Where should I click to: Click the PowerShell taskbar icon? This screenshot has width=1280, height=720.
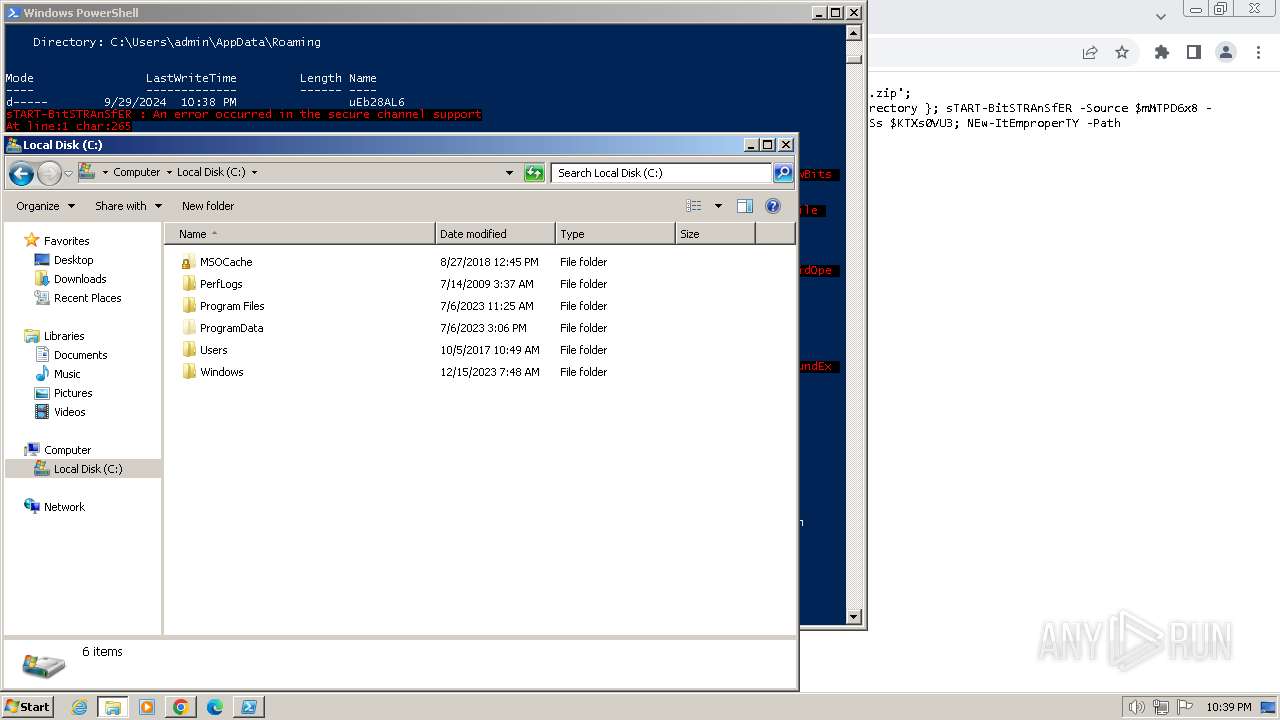pos(248,707)
